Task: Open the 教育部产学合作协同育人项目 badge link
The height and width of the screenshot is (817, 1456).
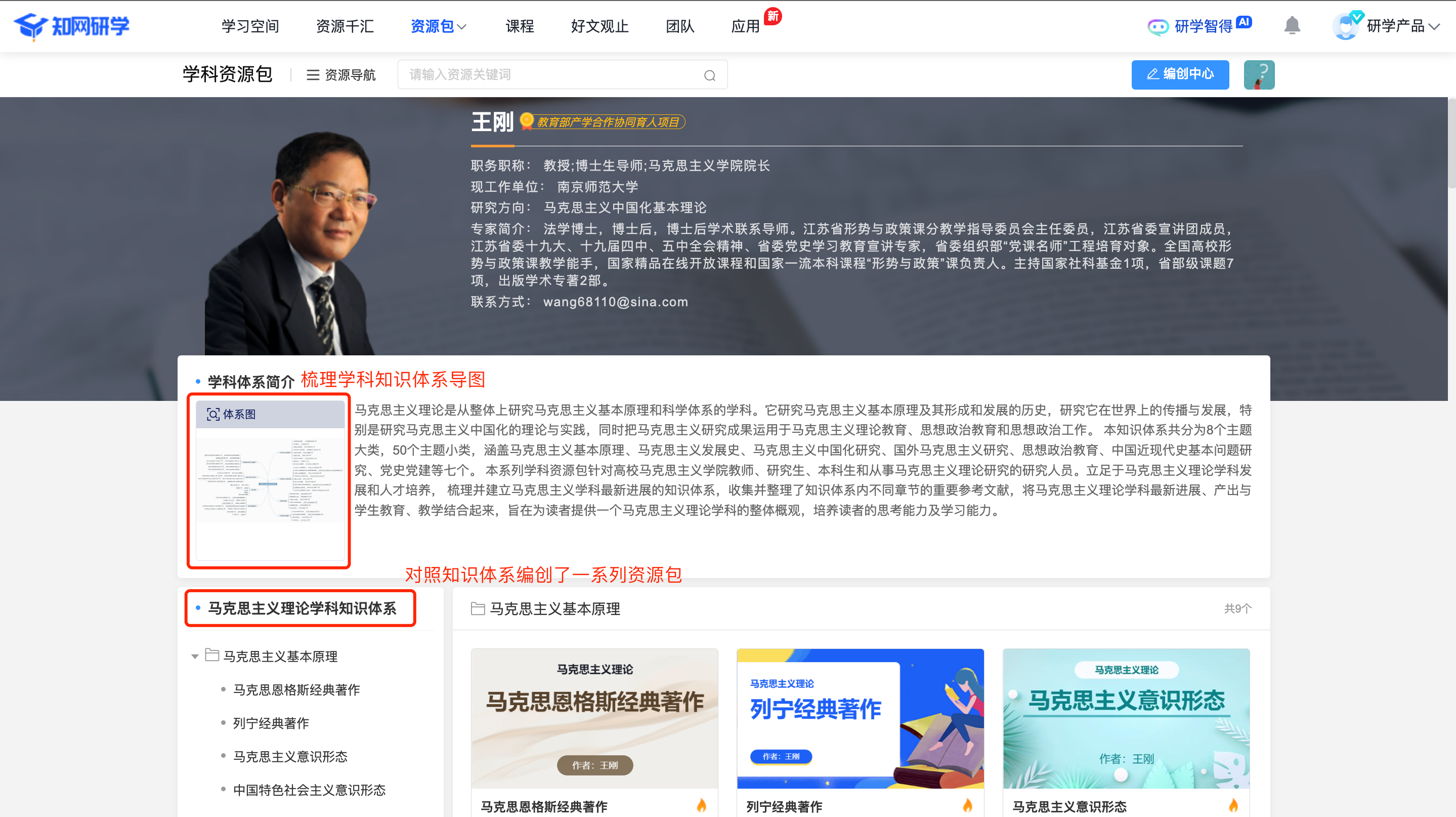Action: click(608, 122)
